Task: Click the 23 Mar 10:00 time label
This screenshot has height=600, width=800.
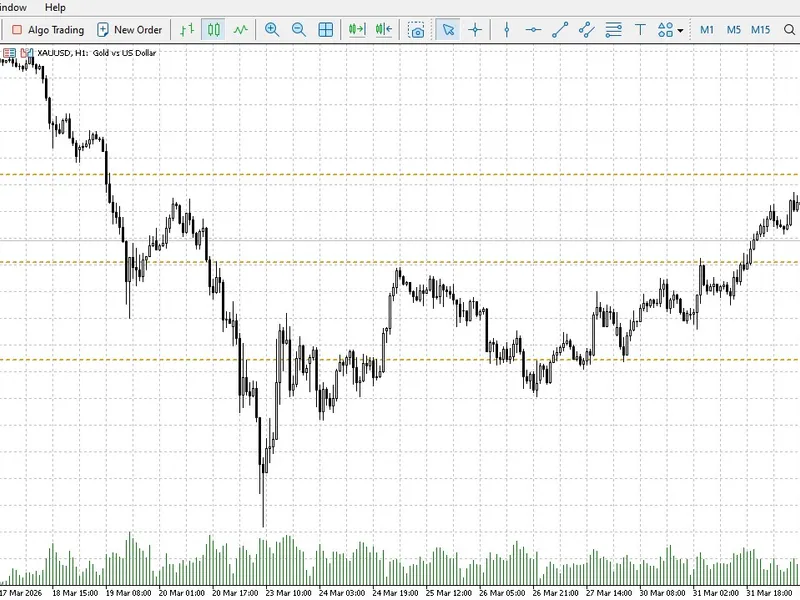Action: tap(288, 593)
